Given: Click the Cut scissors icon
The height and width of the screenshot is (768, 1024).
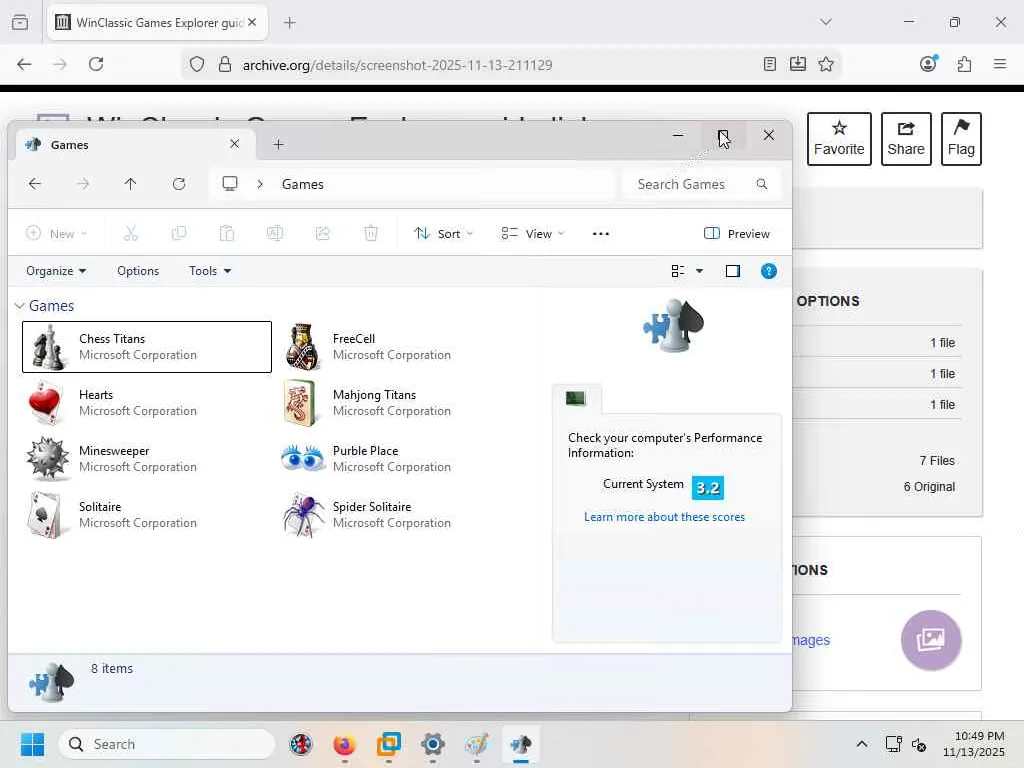Looking at the screenshot, I should click(x=131, y=233).
